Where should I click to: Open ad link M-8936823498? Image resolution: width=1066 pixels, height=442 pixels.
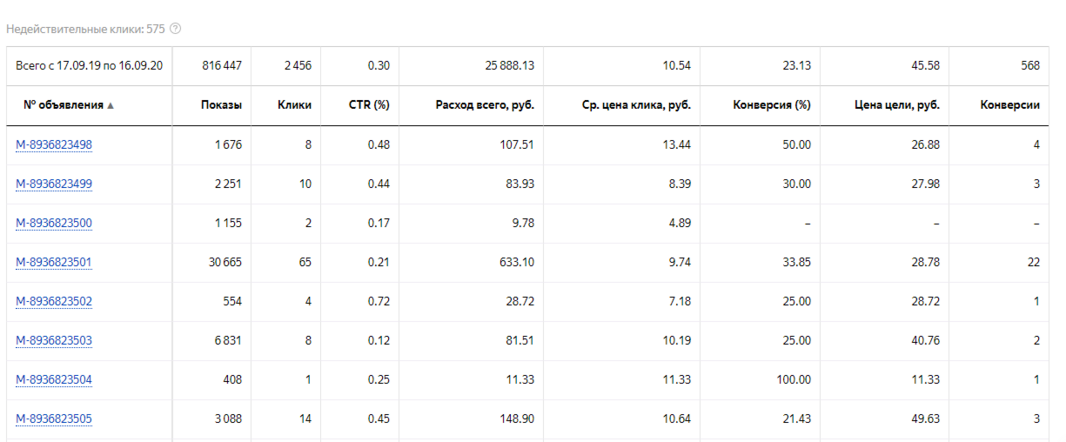point(54,145)
